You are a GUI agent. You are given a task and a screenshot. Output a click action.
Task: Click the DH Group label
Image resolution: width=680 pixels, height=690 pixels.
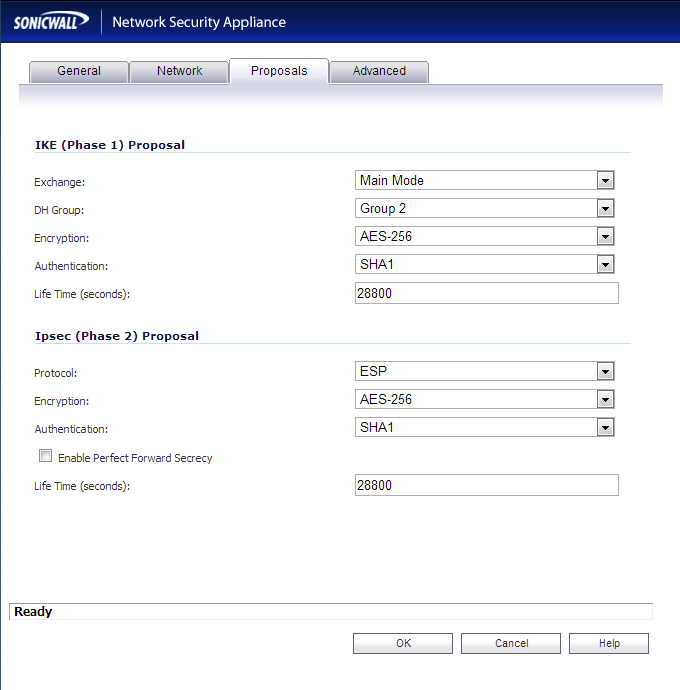(x=59, y=210)
